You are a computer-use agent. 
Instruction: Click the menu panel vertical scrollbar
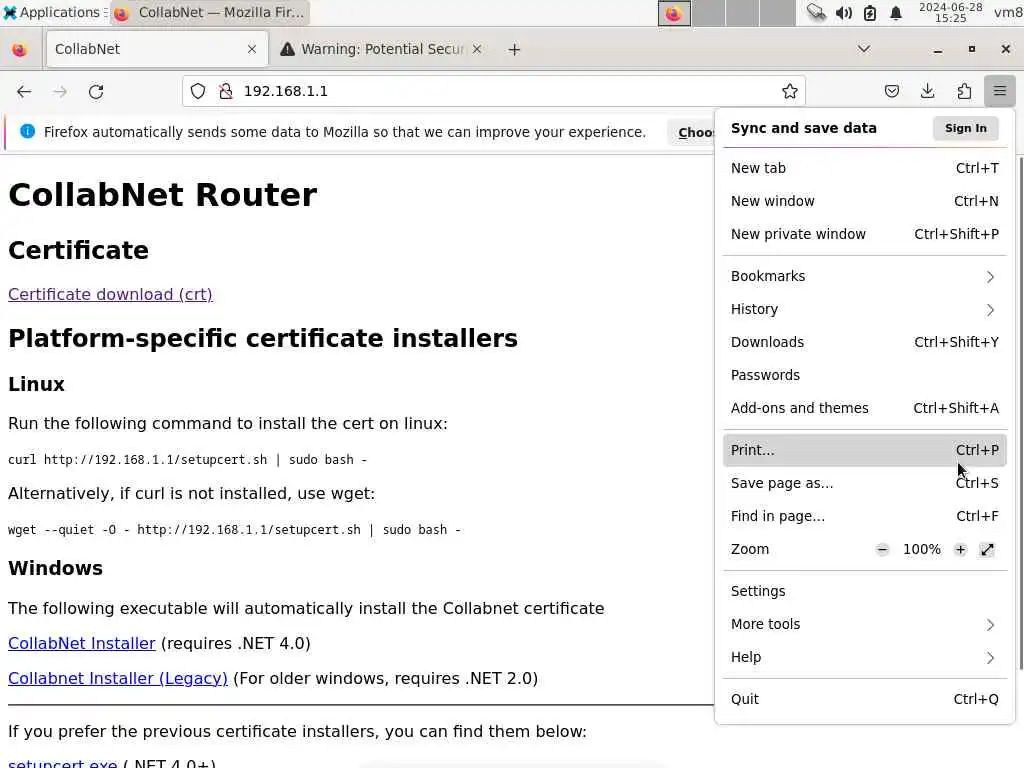click(1020, 413)
